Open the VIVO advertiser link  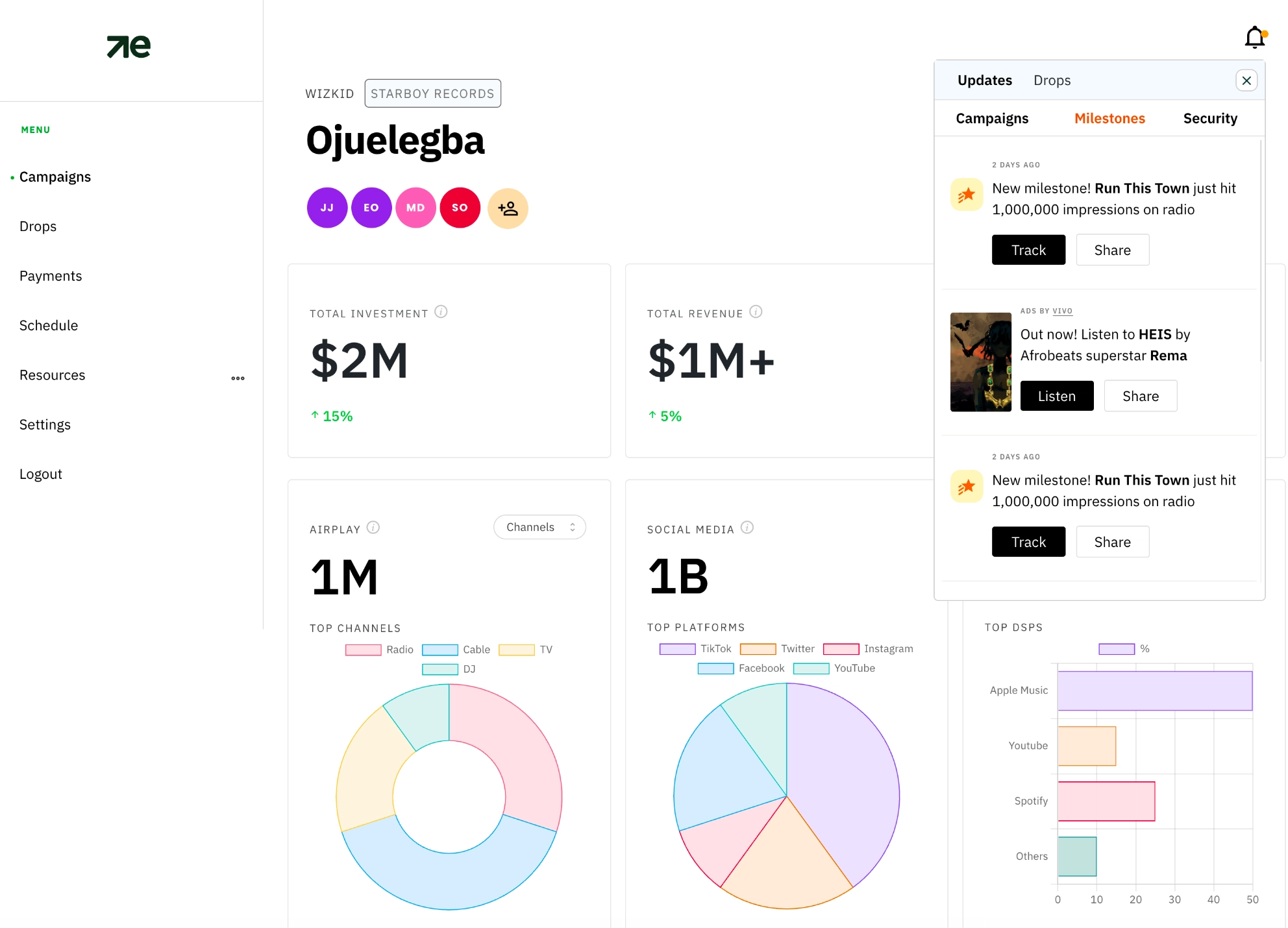pos(1062,311)
